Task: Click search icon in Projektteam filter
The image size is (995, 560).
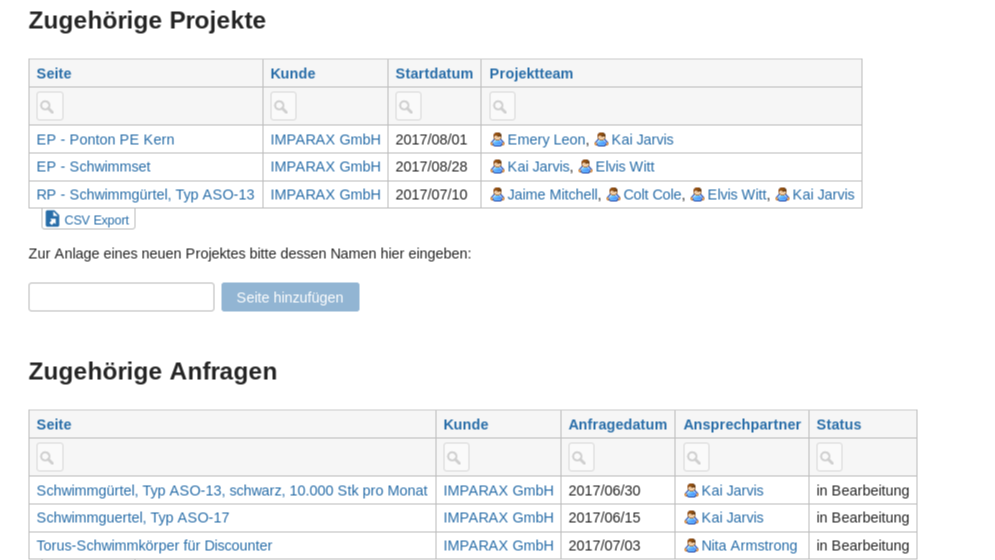Action: 502,107
